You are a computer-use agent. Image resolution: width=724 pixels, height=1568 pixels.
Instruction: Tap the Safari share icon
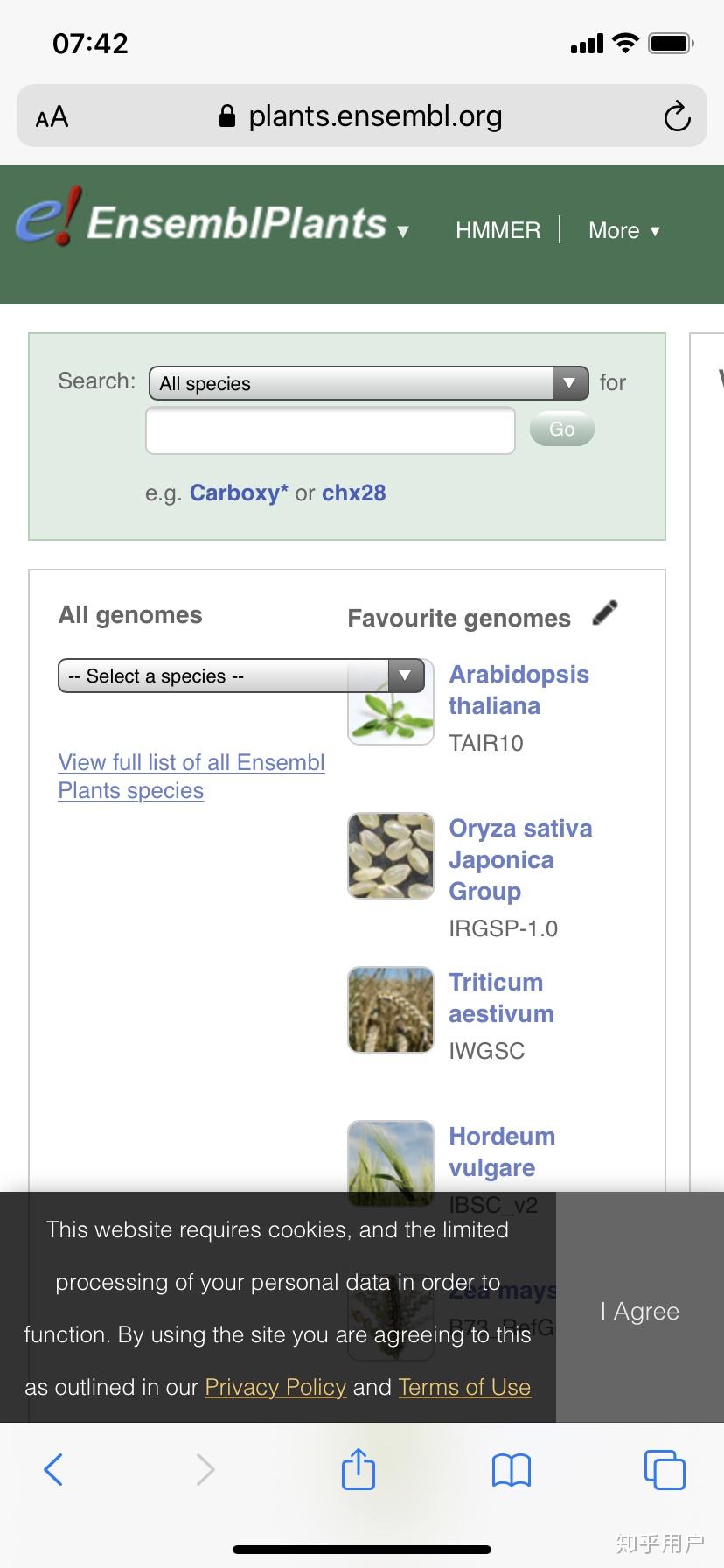pyautogui.click(x=359, y=1469)
